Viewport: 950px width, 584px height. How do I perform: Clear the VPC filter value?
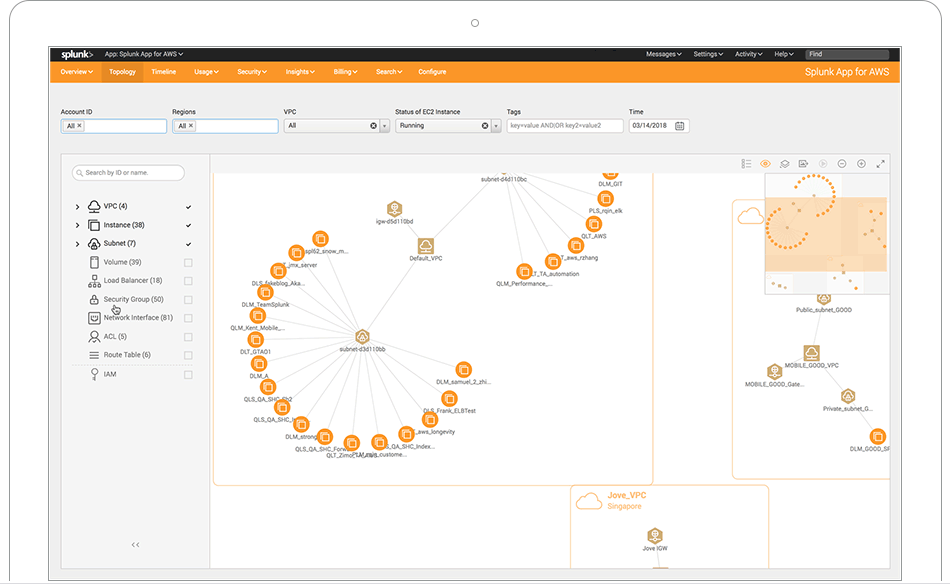373,126
